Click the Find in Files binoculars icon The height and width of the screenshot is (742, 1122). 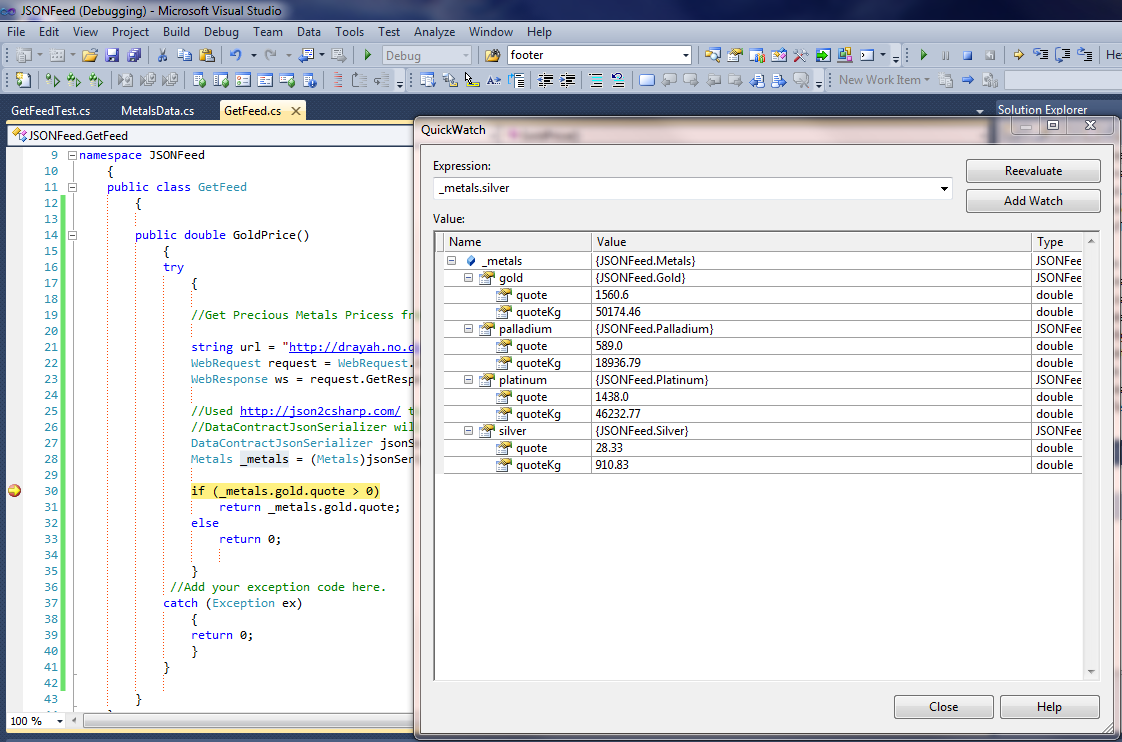click(492, 55)
